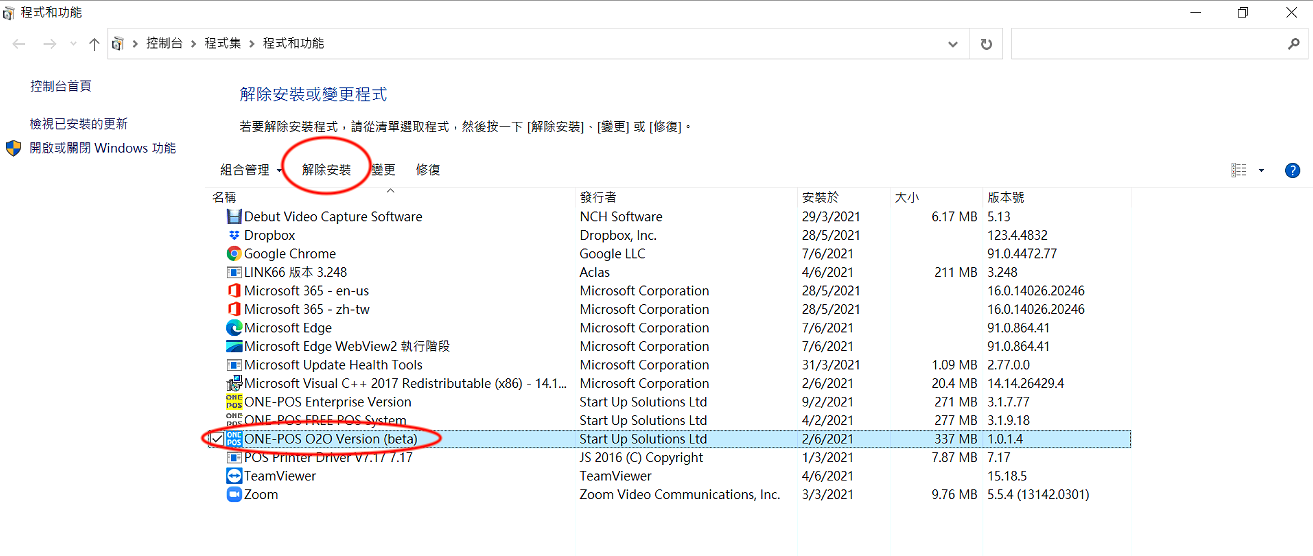
Task: Open recent locations dropdown arrow
Action: click(71, 44)
